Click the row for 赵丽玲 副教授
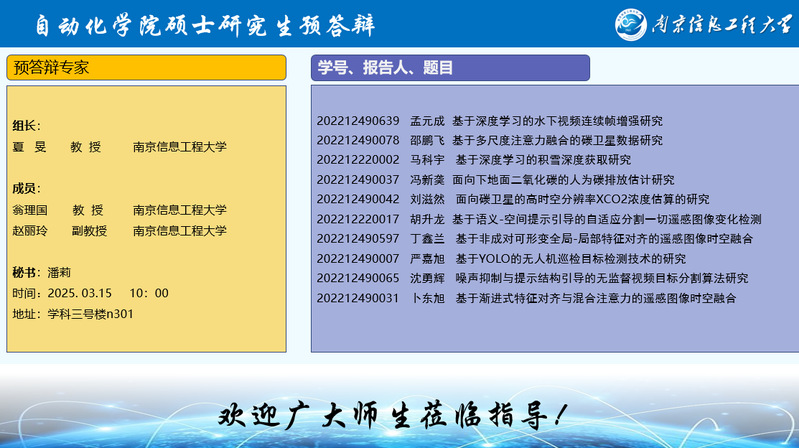 coord(120,231)
